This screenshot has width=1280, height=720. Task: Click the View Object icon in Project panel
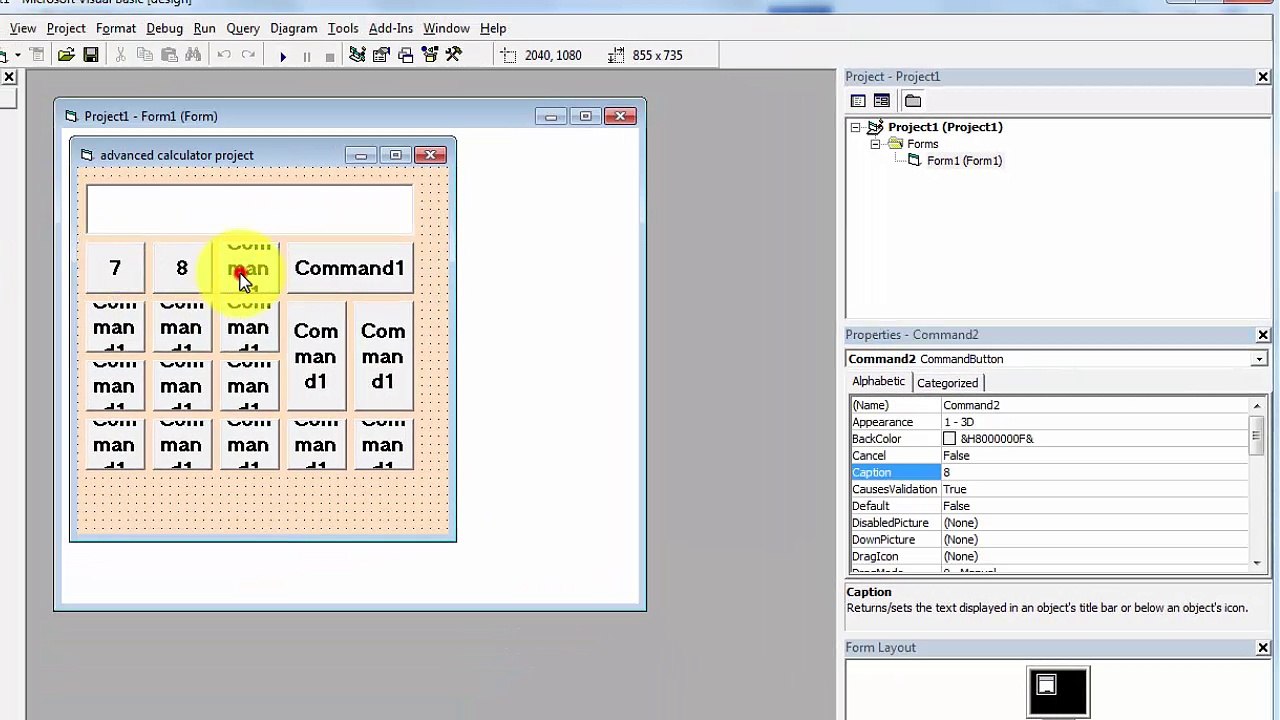point(882,101)
